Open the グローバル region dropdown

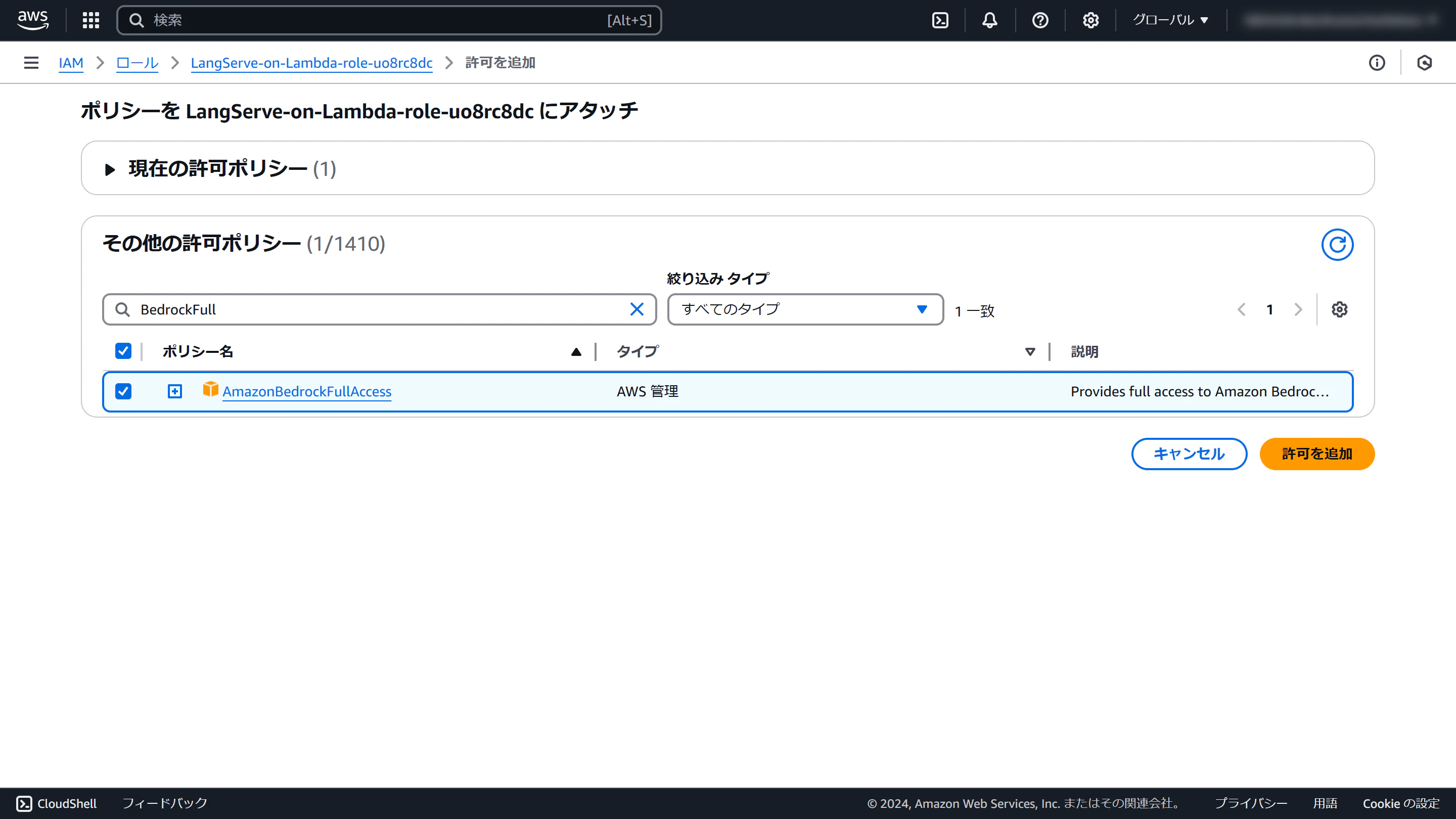pyautogui.click(x=1170, y=20)
